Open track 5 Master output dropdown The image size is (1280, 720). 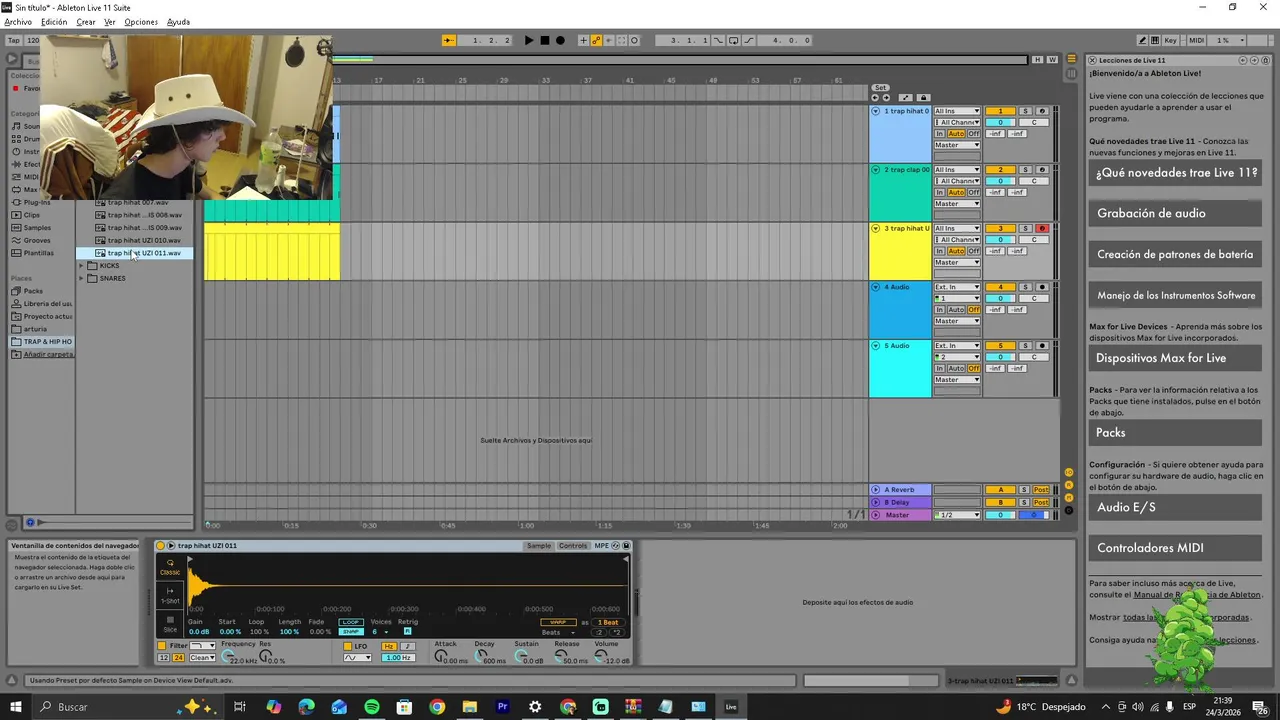coord(957,380)
